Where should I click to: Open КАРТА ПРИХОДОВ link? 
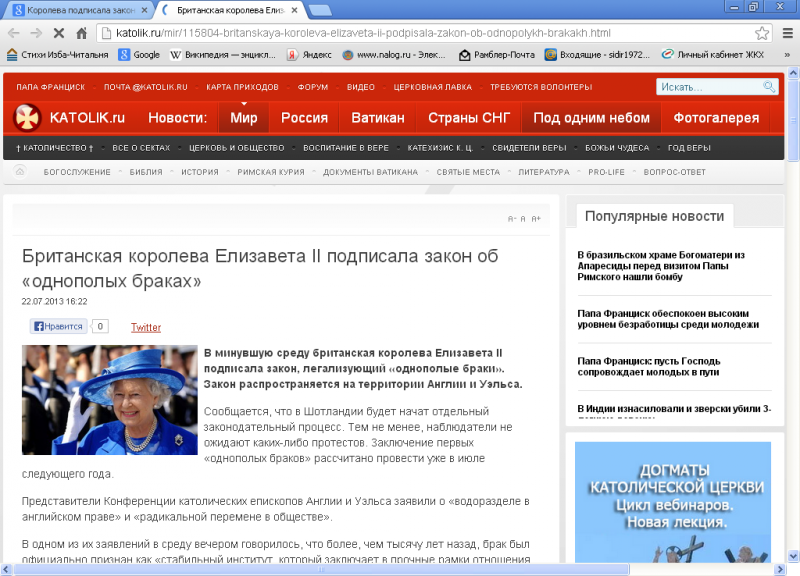coord(242,87)
